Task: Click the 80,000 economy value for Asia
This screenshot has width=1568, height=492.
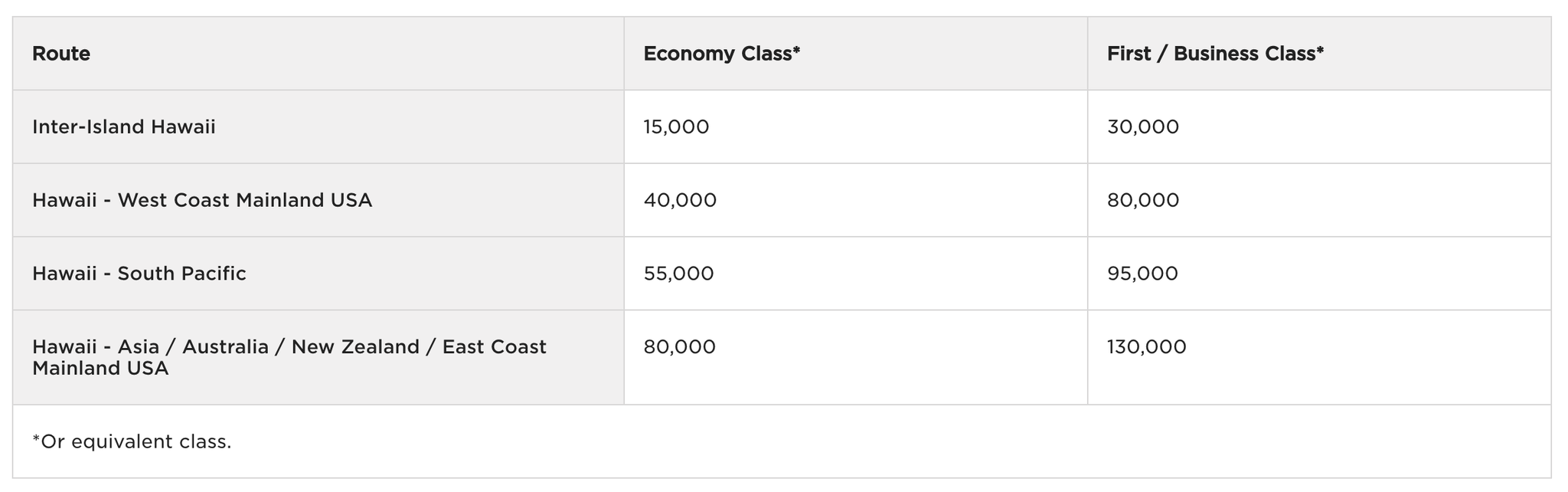Action: (679, 347)
